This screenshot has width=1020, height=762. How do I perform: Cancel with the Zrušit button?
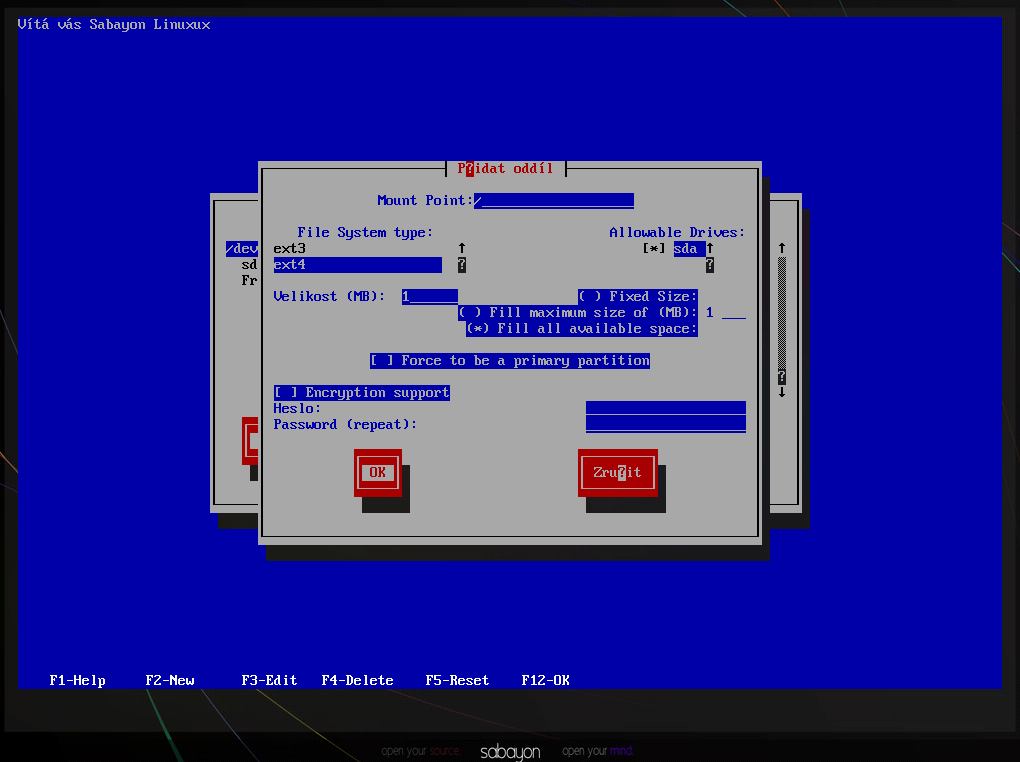pos(617,472)
